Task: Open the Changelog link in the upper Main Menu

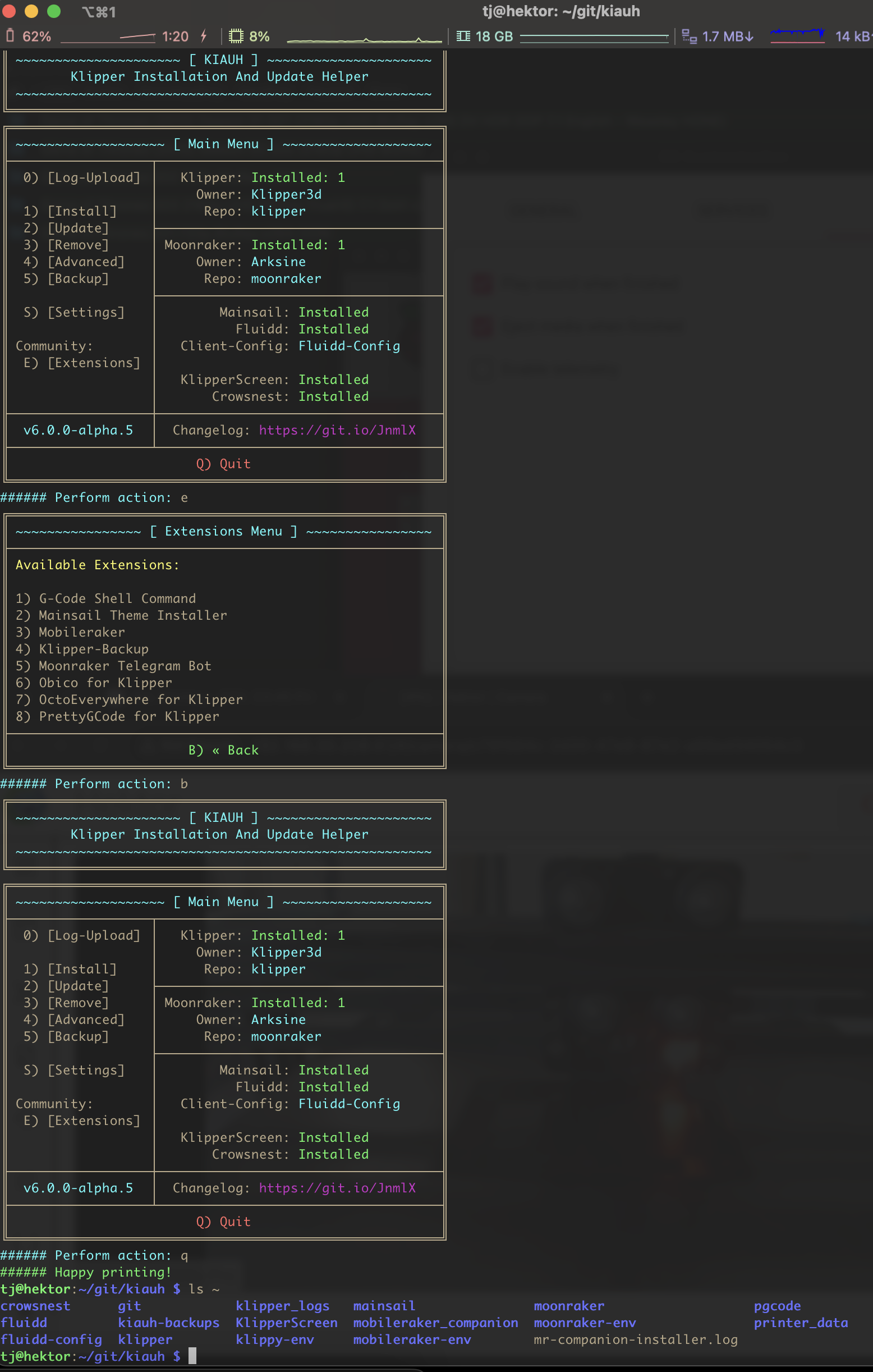Action: point(337,429)
